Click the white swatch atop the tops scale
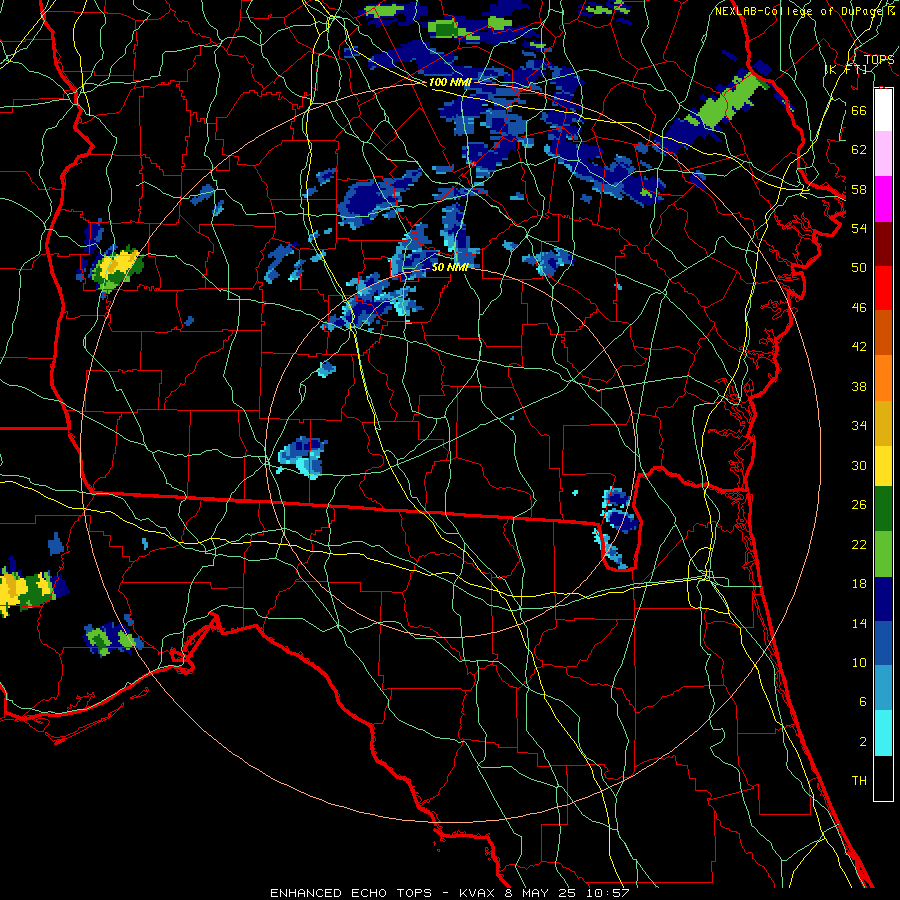The height and width of the screenshot is (900, 900). click(x=883, y=110)
